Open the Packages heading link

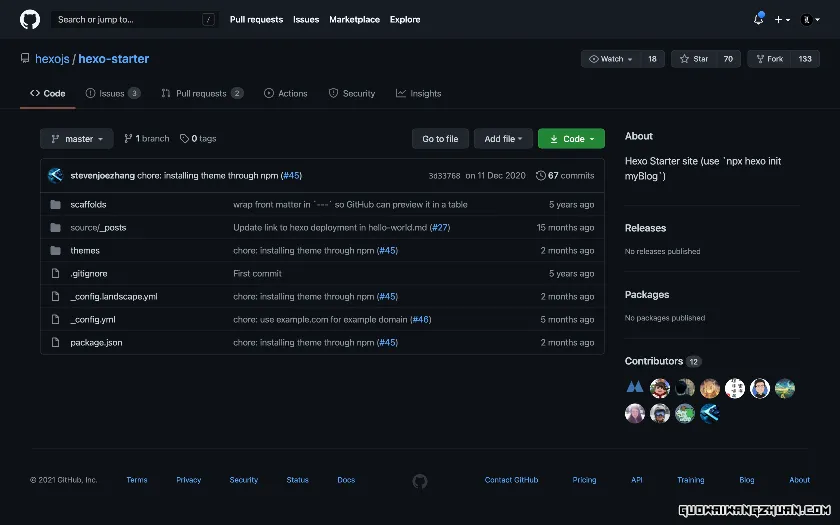pyautogui.click(x=647, y=295)
